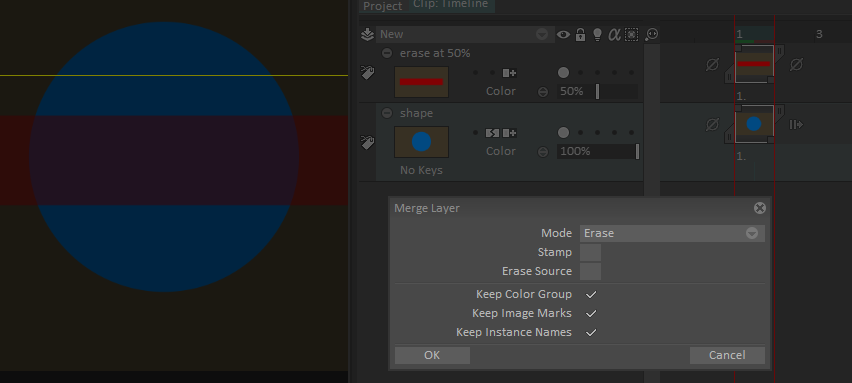Image resolution: width=852 pixels, height=383 pixels.
Task: Uncheck Keep Instance Names
Action: (591, 332)
